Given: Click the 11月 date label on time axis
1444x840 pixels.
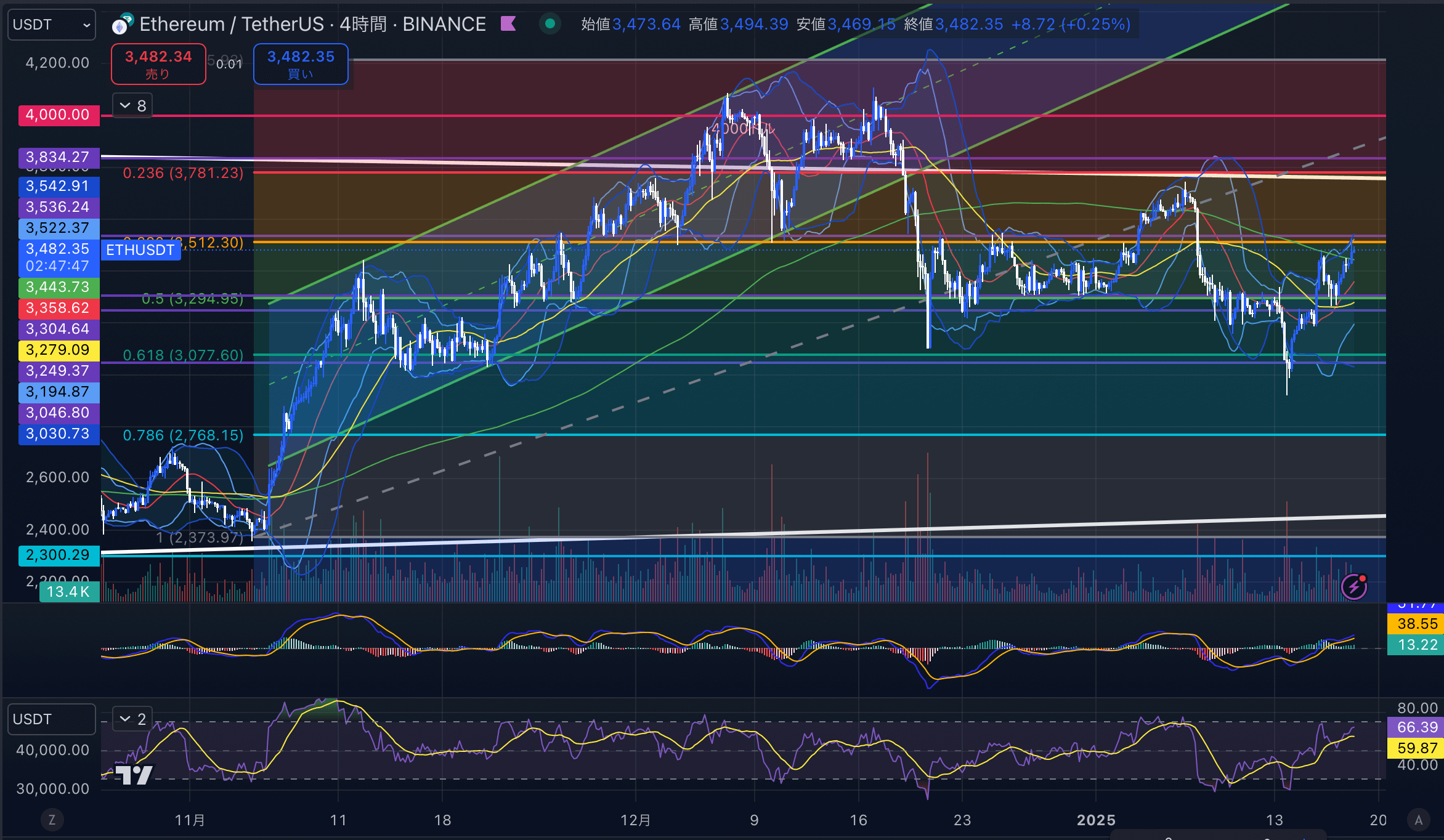Looking at the screenshot, I should point(190,820).
